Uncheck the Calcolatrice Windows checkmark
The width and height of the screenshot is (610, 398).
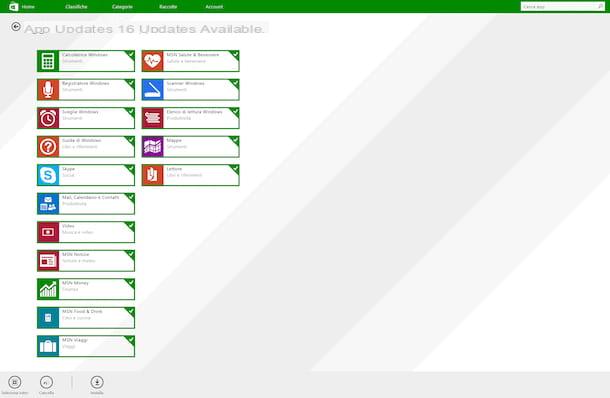pos(131,54)
